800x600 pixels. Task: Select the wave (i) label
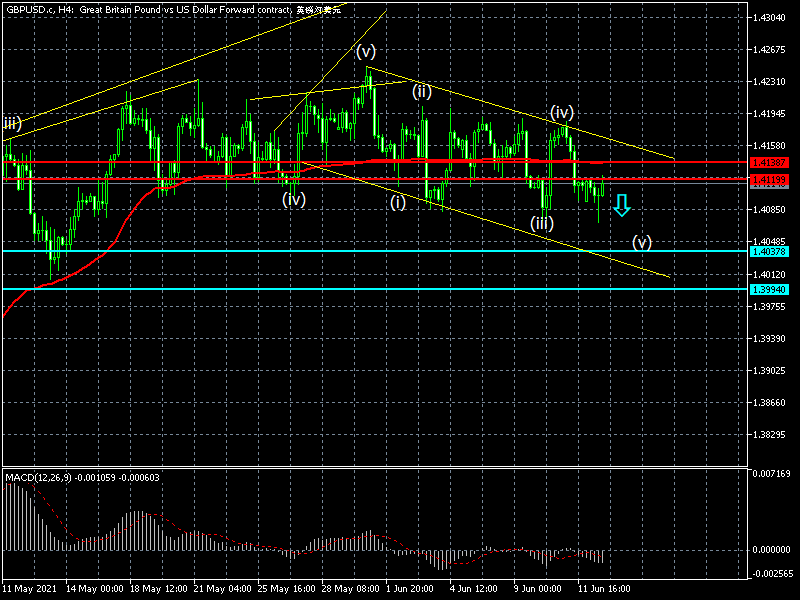pos(398,201)
